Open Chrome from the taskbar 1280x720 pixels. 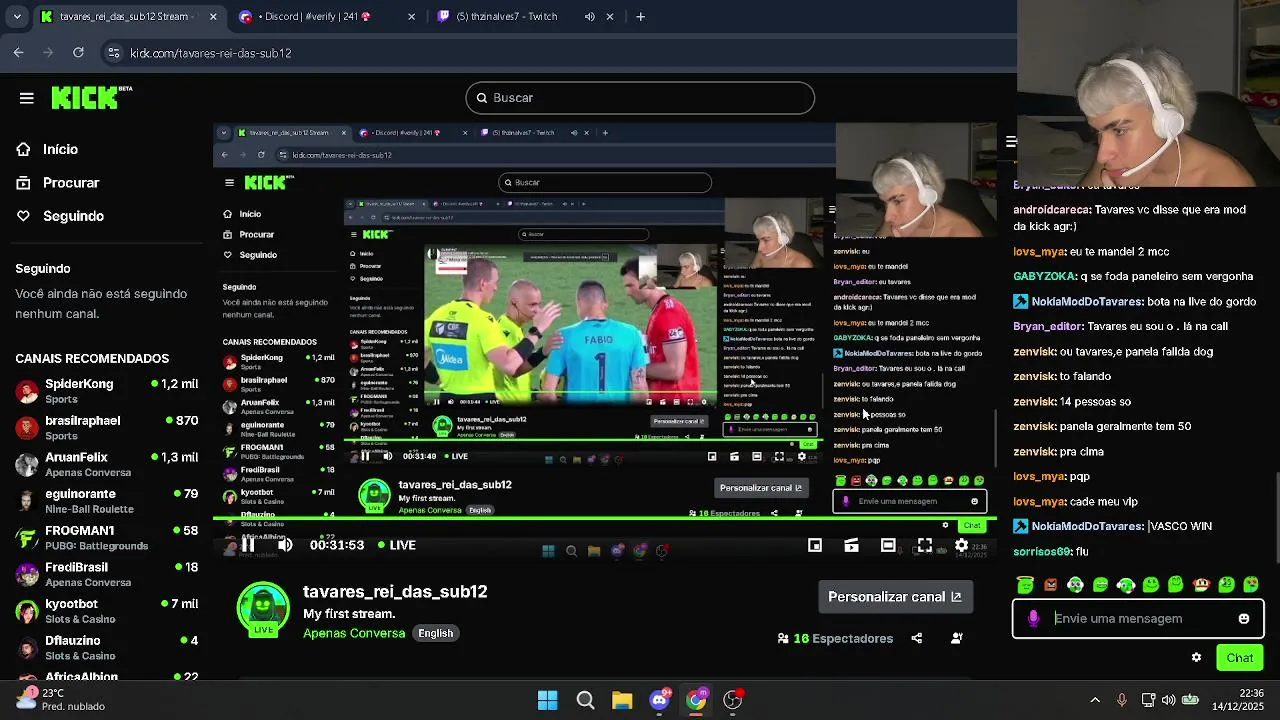pos(696,700)
